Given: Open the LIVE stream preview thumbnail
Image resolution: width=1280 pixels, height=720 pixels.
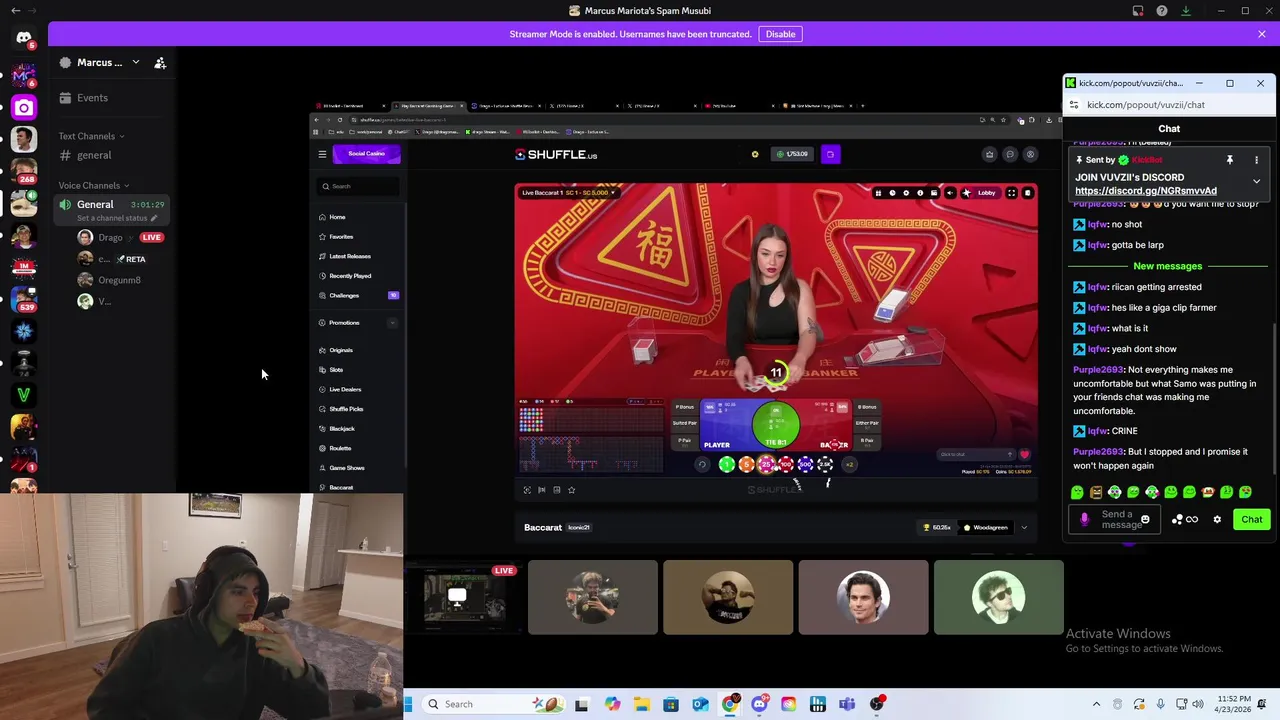Looking at the screenshot, I should coord(463,598).
